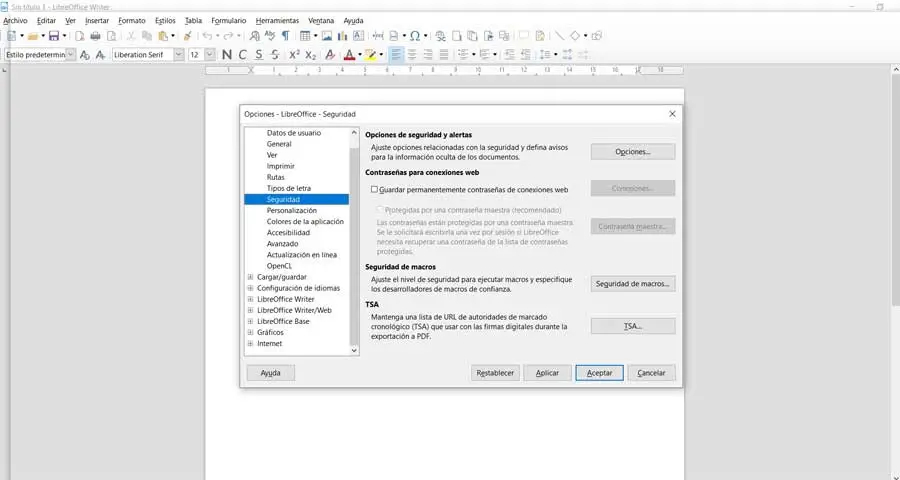The height and width of the screenshot is (480, 900).
Task: Select Personalización in options tree
Action: 292,211
